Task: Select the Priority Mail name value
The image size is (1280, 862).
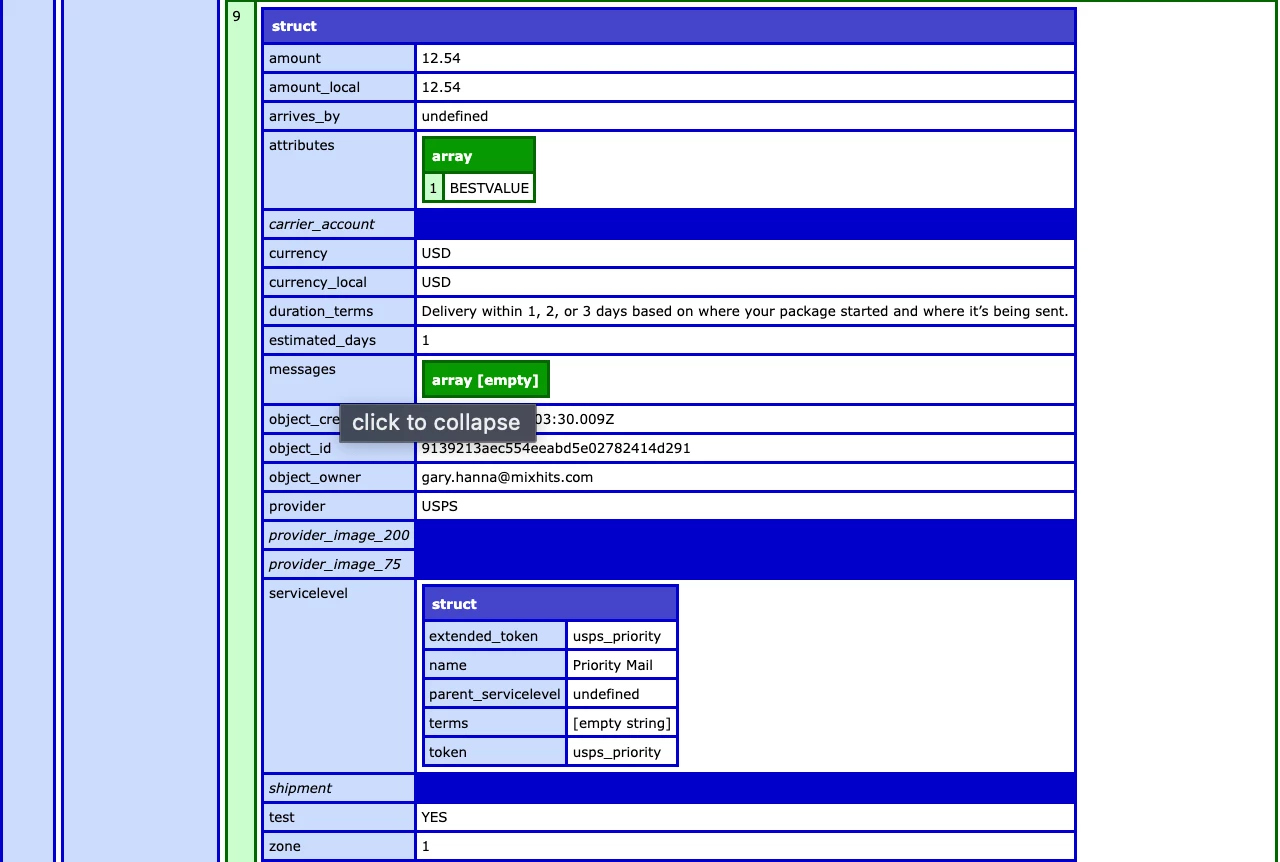Action: [613, 665]
